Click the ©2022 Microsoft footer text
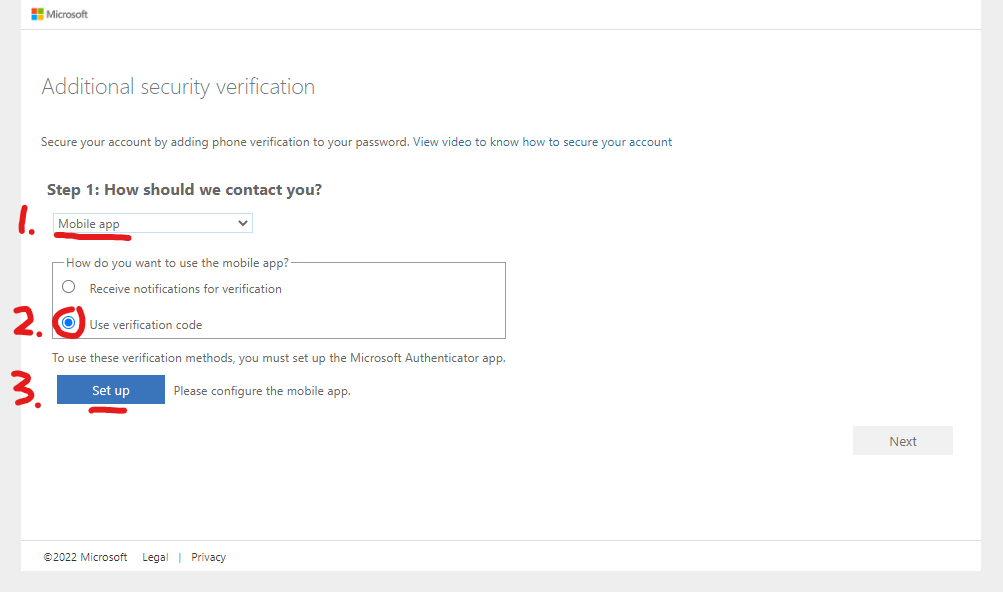Viewport: 1003px width, 592px height. pyautogui.click(x=85, y=557)
